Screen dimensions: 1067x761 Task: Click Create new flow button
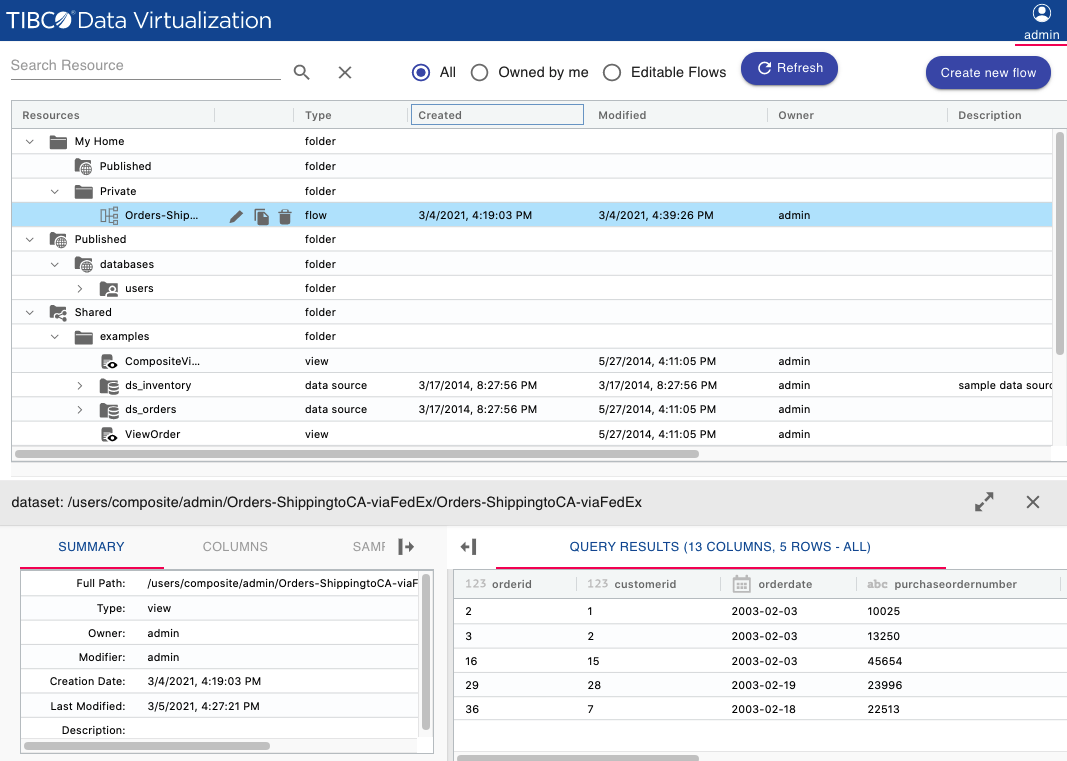[987, 72]
